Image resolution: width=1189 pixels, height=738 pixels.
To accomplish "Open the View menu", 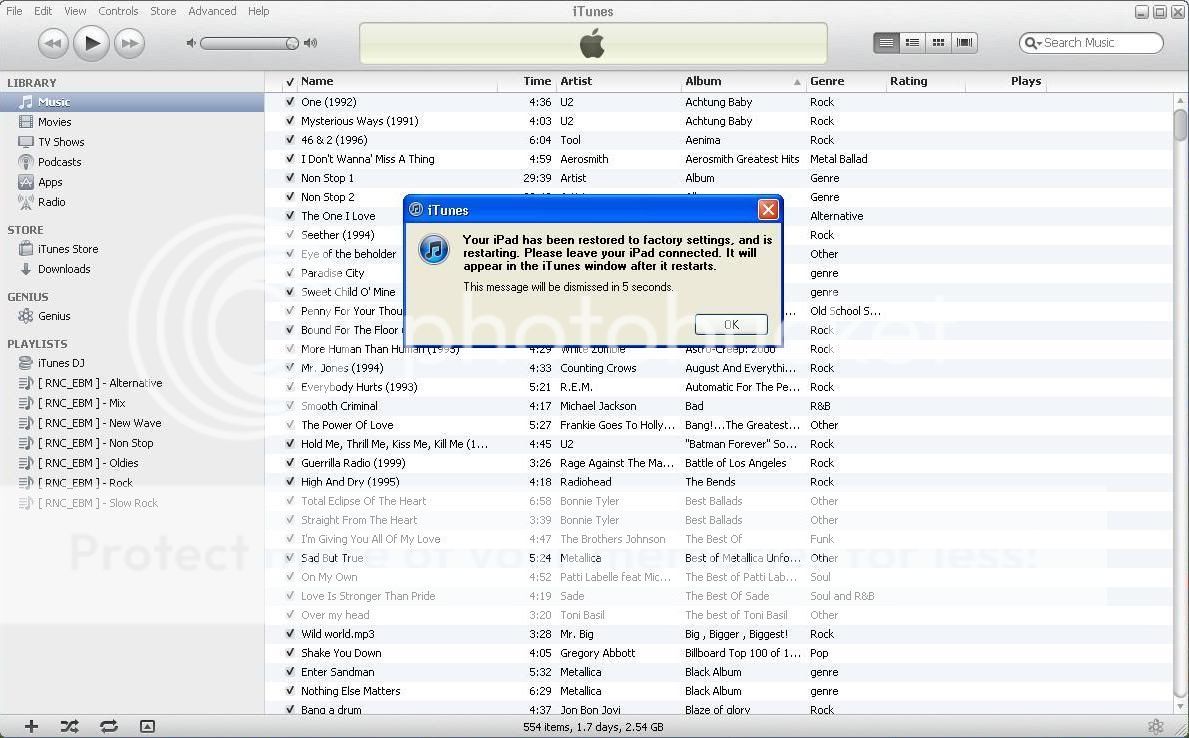I will pos(75,11).
